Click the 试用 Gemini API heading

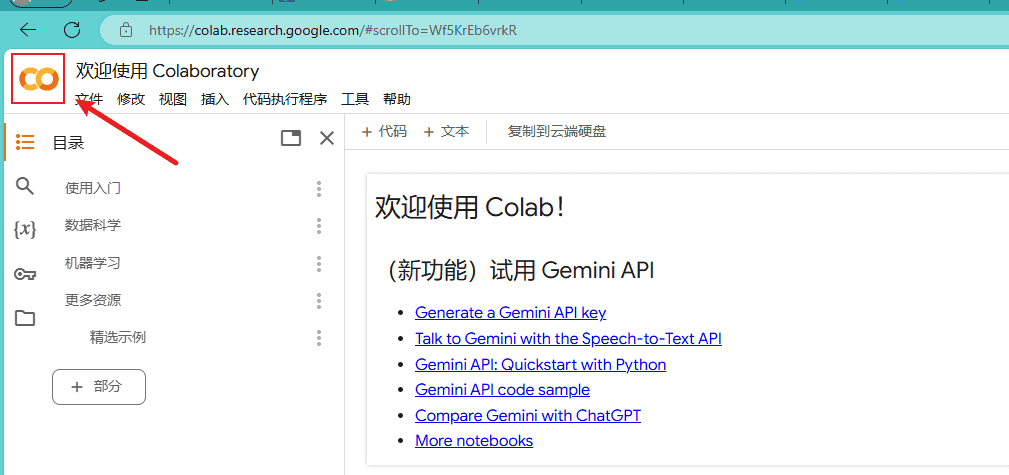click(519, 271)
